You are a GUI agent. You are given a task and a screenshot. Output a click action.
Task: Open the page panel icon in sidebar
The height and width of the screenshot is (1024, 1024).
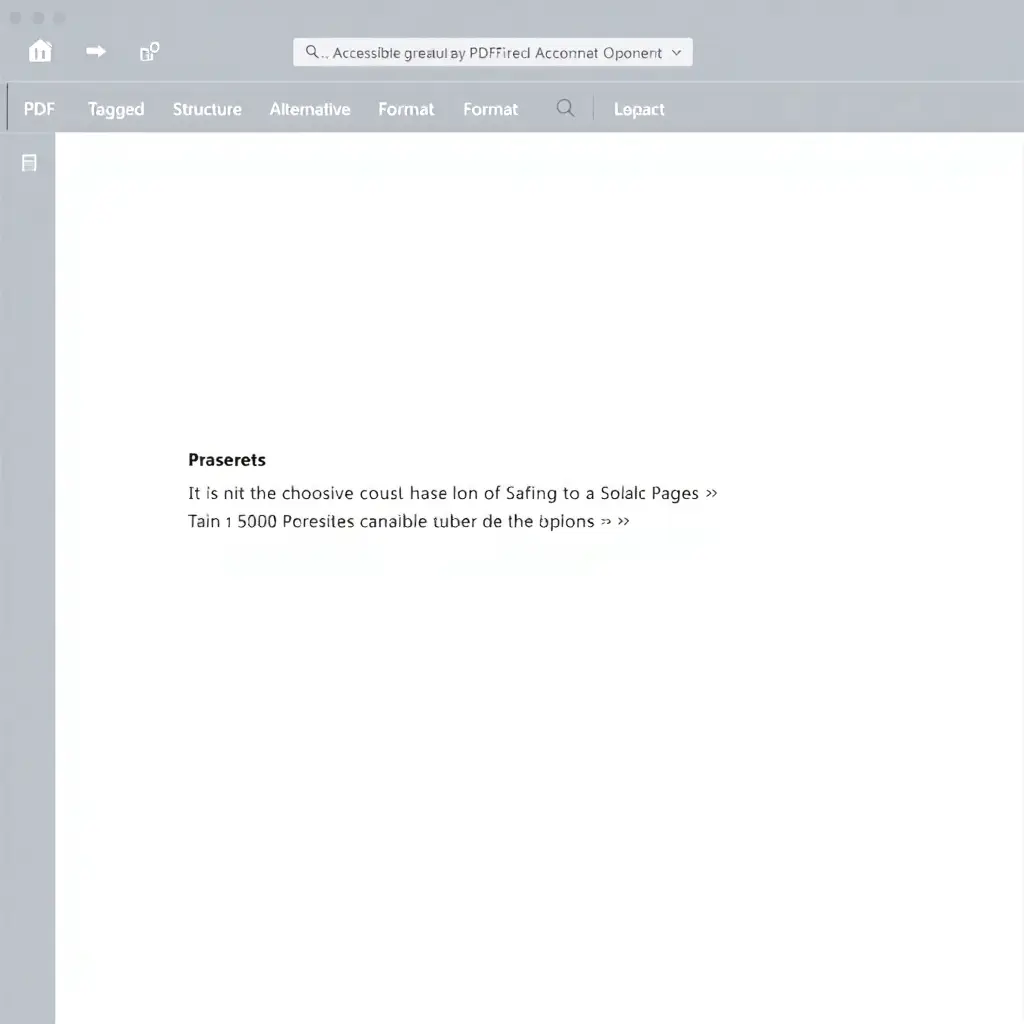[x=29, y=163]
